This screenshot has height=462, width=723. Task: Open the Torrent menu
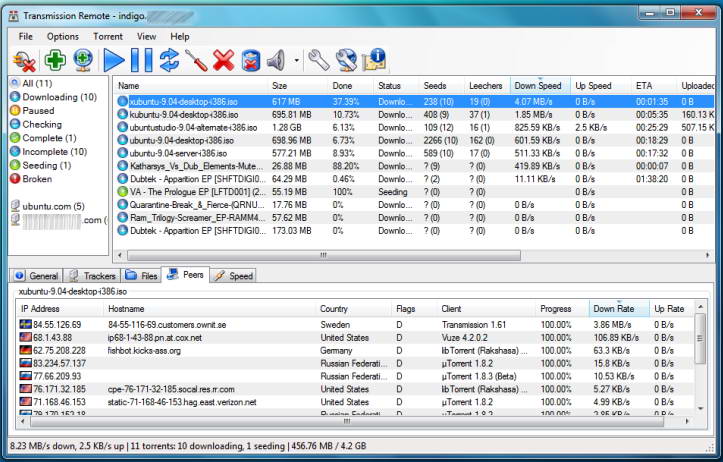tap(108, 36)
